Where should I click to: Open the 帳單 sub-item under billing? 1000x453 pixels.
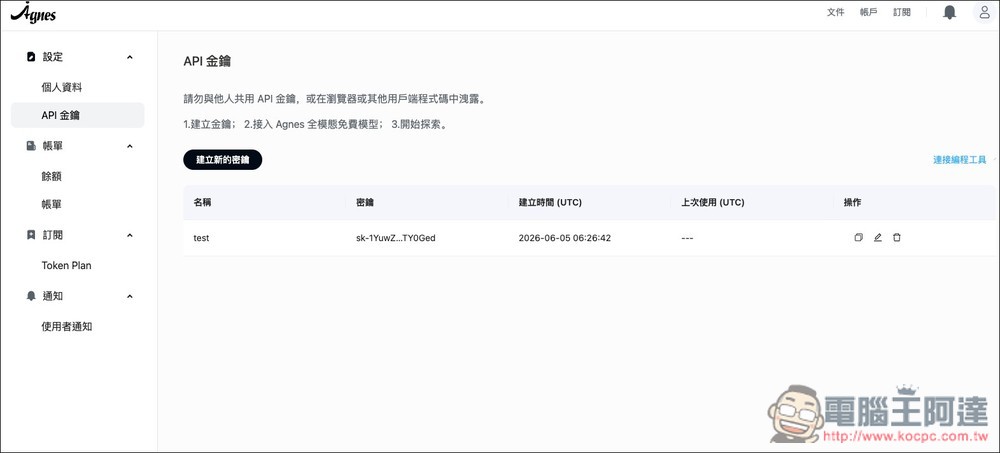point(52,205)
